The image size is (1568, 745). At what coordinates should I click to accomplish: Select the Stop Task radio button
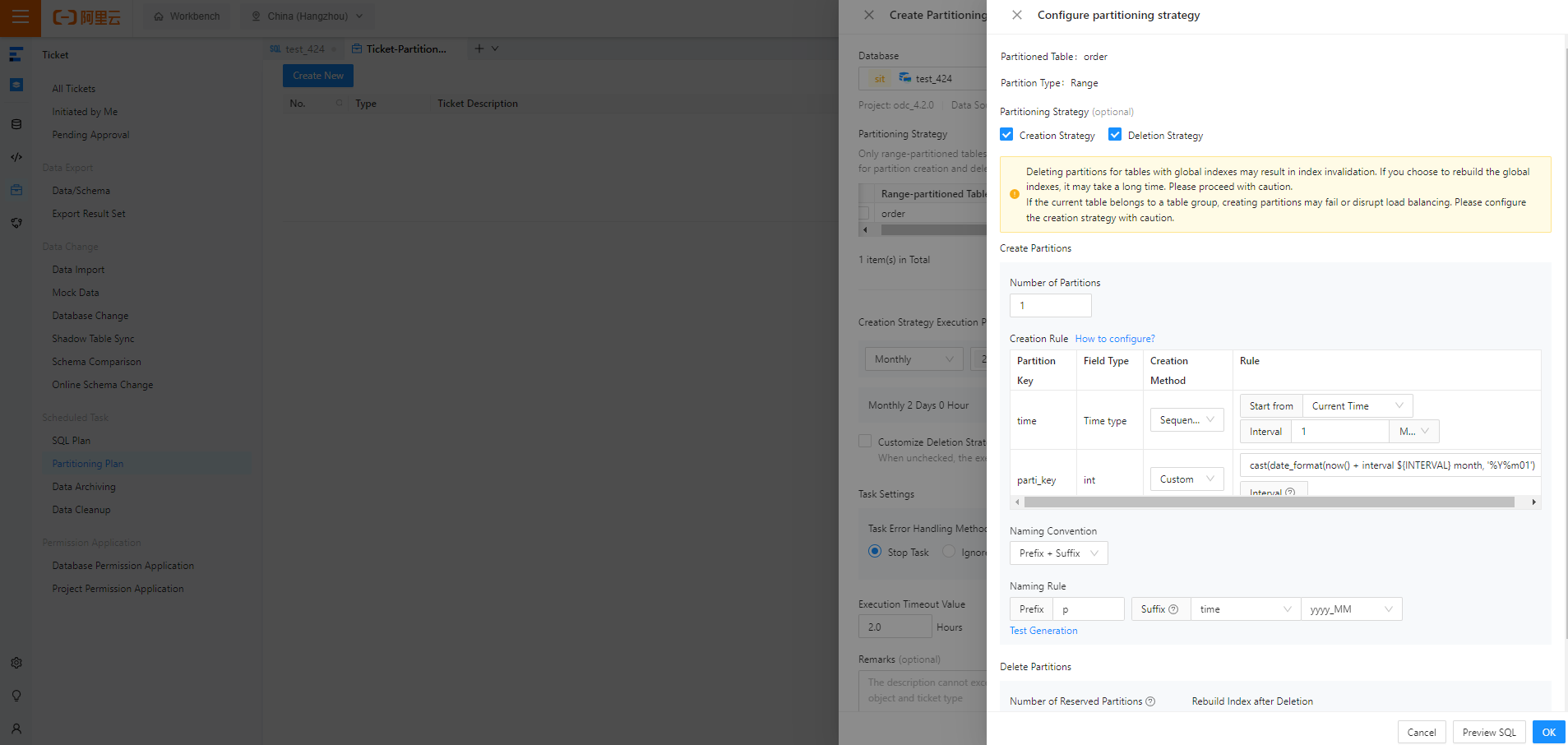coord(875,552)
